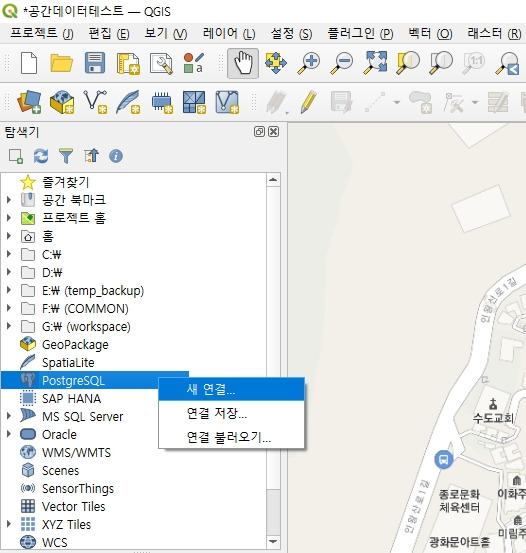
Task: Open the 보기 (V) menu
Action: 166,33
